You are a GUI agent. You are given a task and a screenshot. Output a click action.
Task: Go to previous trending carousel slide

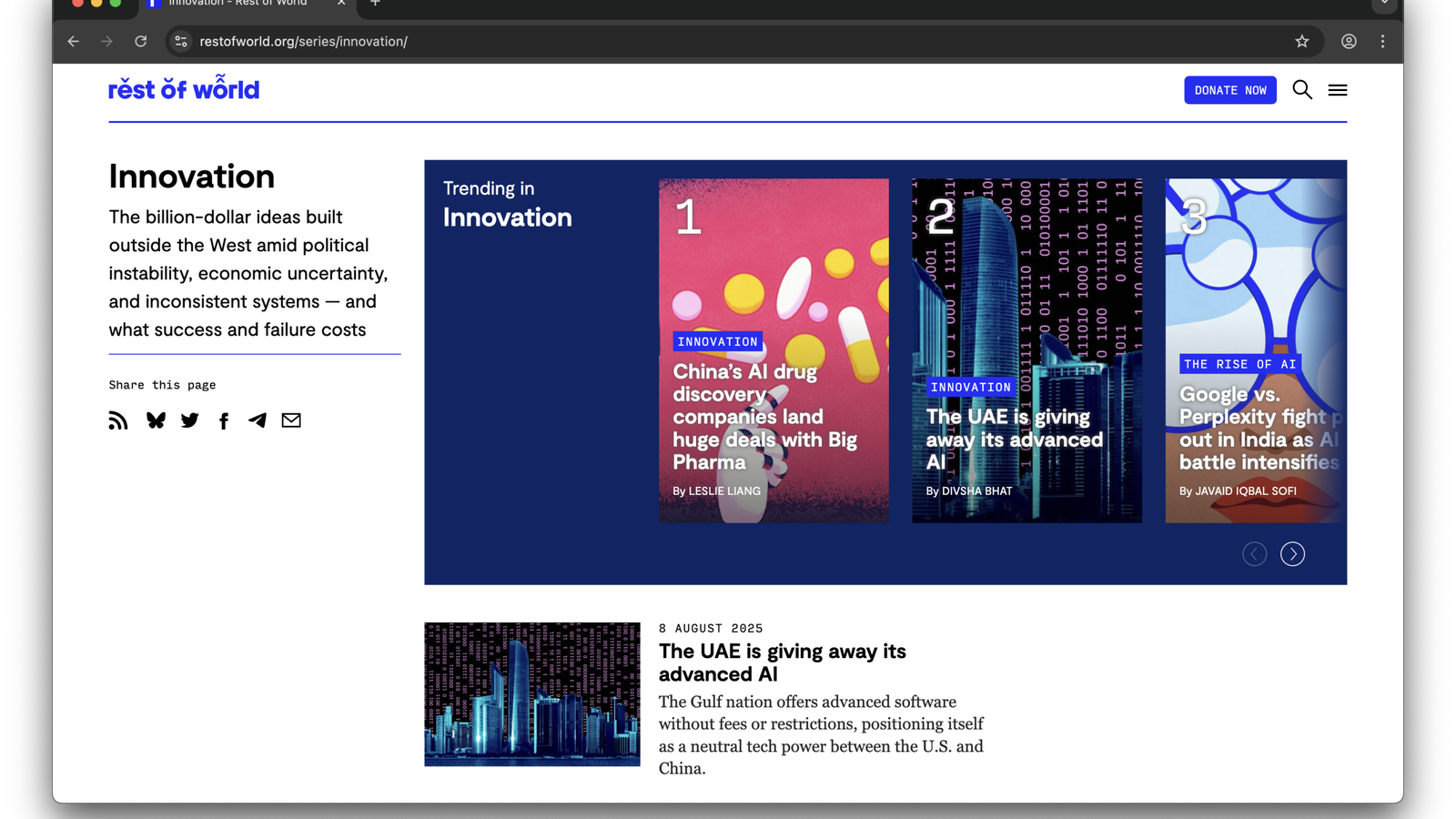pyautogui.click(x=1254, y=553)
